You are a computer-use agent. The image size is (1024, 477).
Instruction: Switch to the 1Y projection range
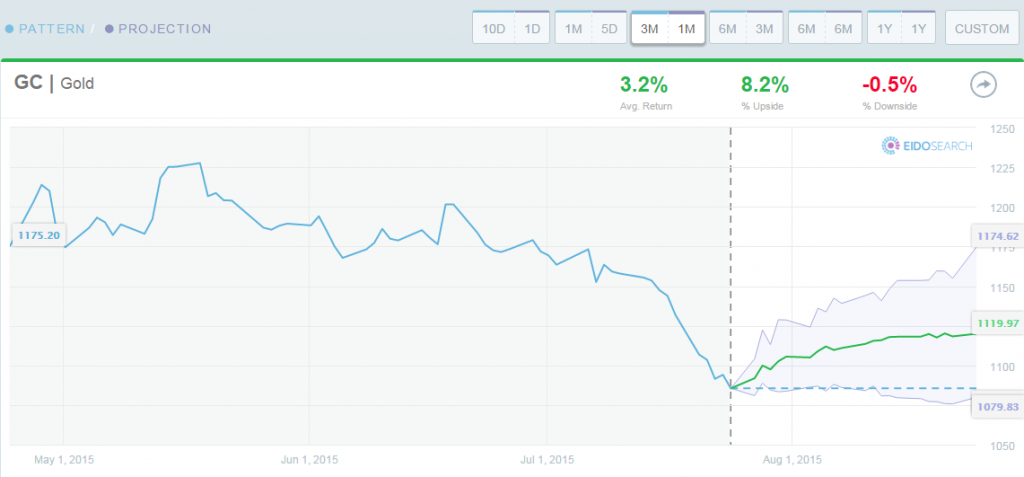coord(919,28)
